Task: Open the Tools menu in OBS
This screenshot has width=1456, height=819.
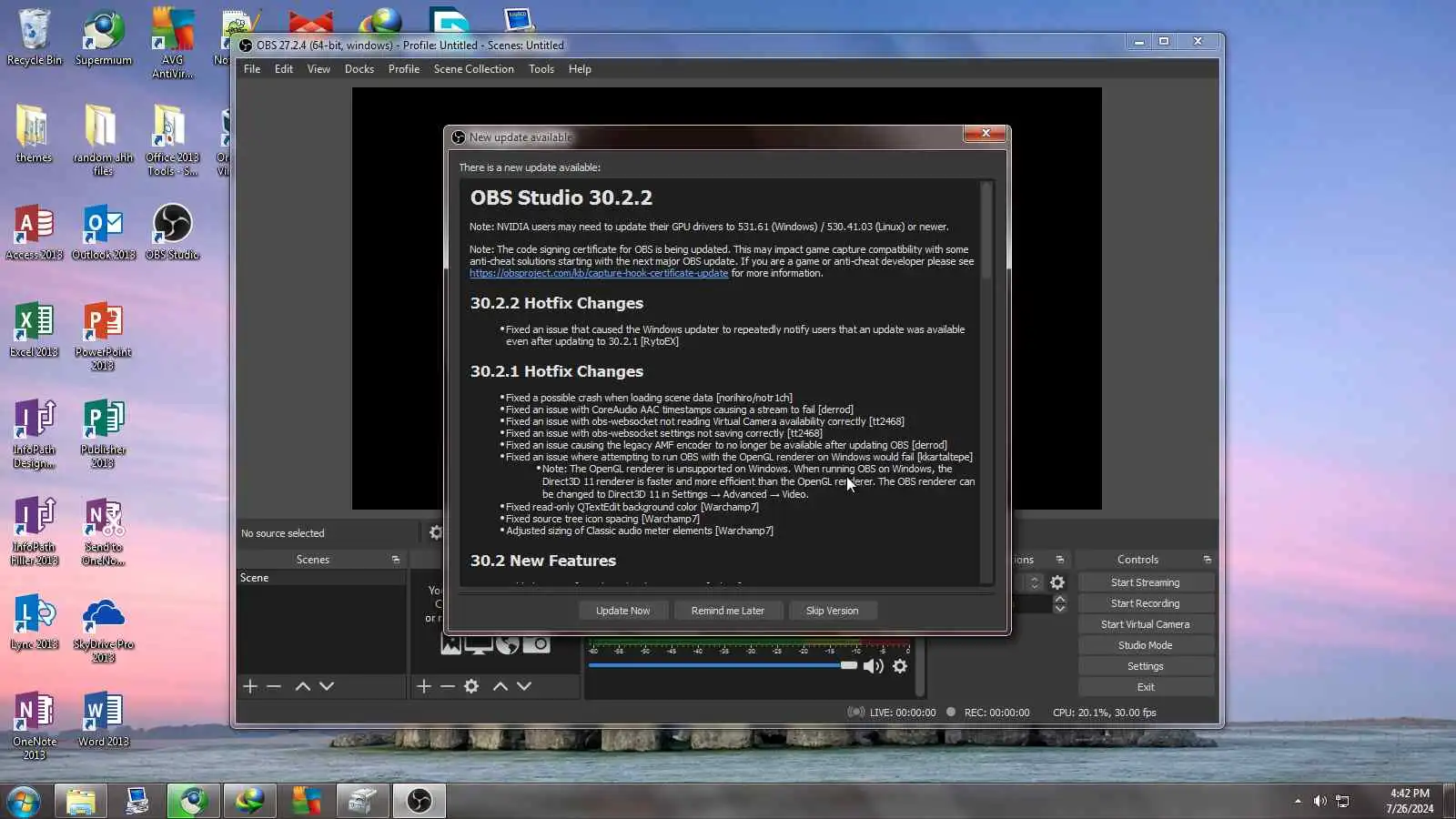Action: click(541, 69)
